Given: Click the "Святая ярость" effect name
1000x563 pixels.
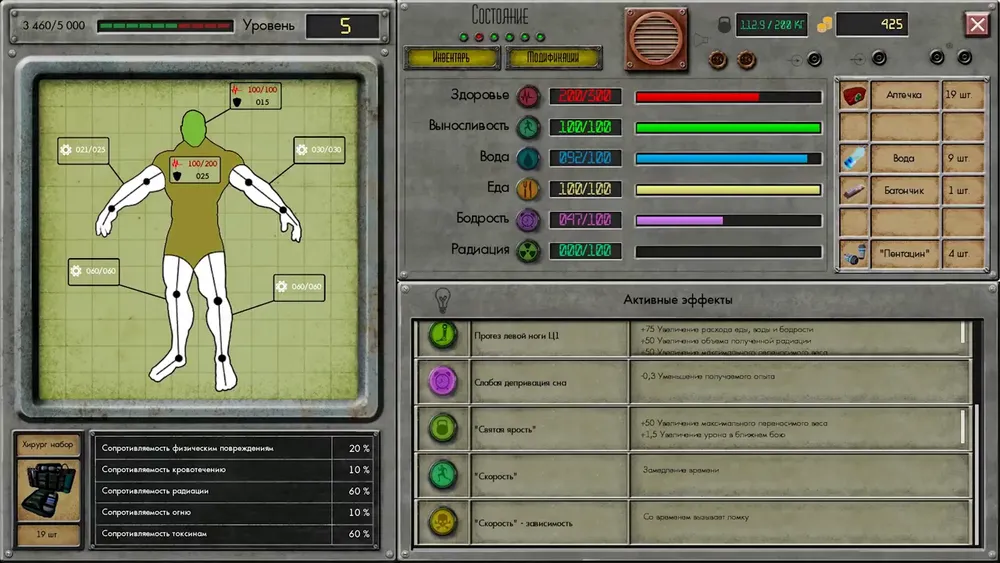Looking at the screenshot, I should (504, 430).
